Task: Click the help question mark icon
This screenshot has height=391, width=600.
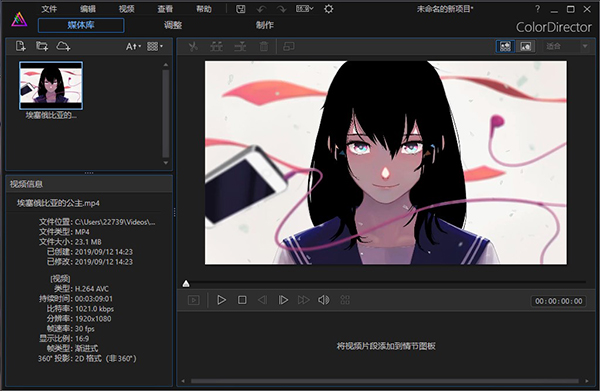Action: tap(538, 9)
